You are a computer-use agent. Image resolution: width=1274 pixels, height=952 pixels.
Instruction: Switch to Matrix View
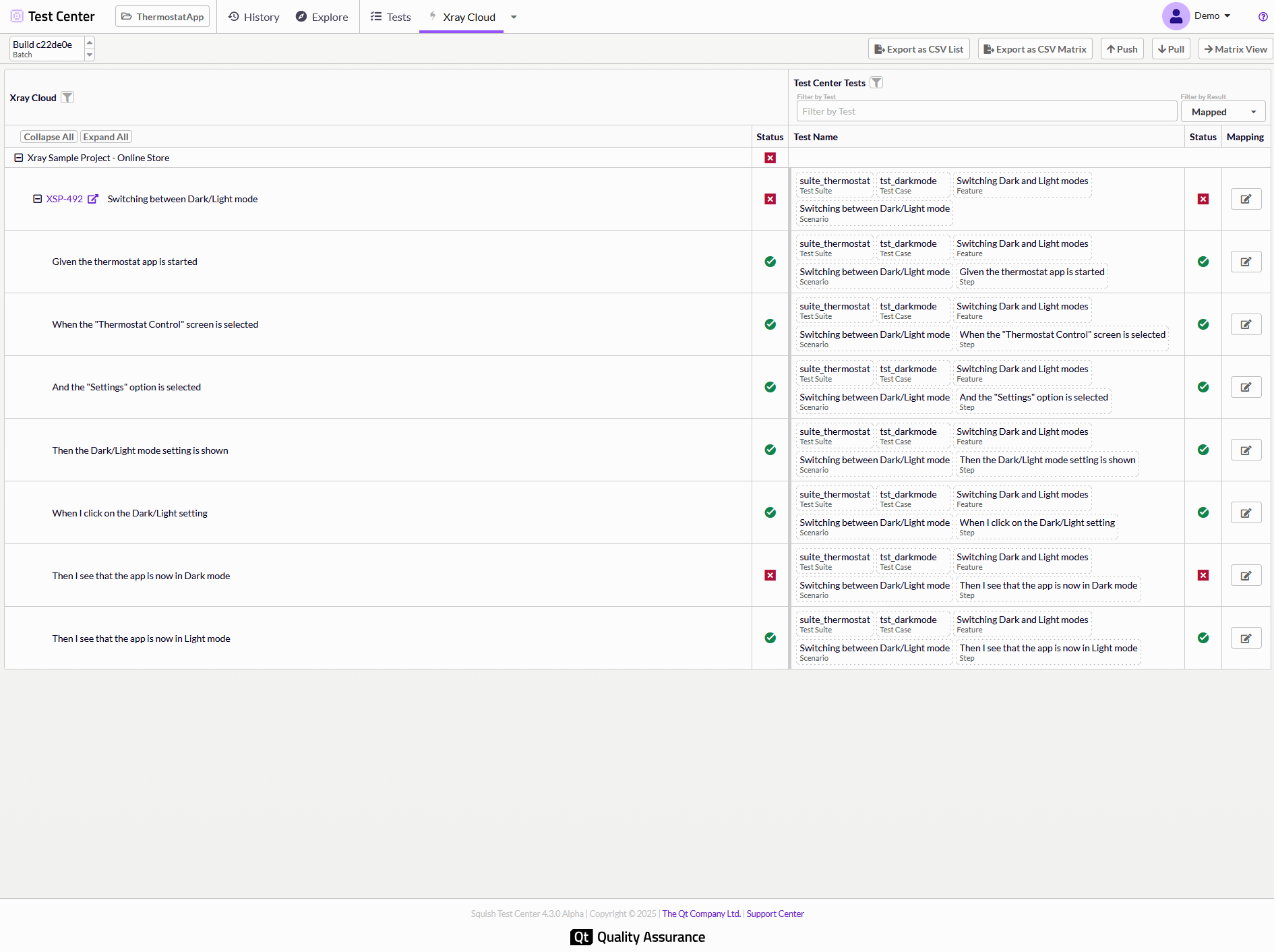(x=1235, y=49)
